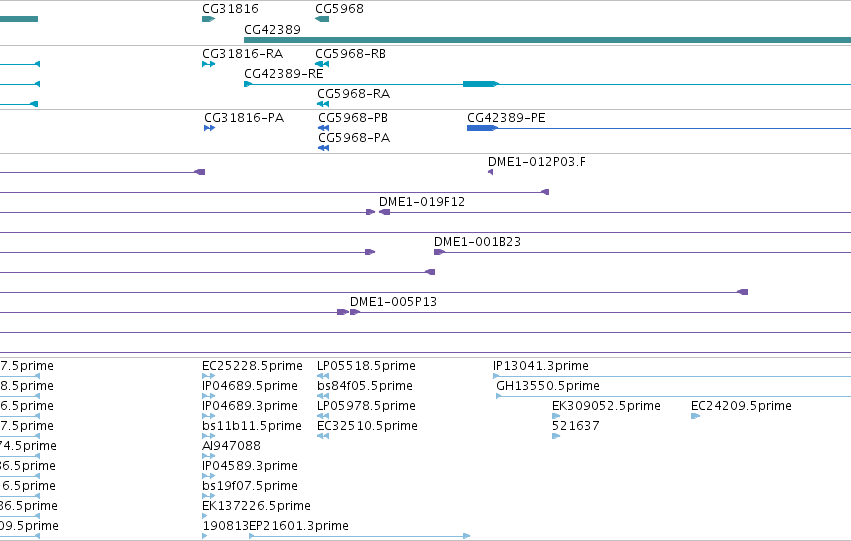Select the GH13550.5prime label
The width and height of the screenshot is (851, 541).
pos(548,386)
